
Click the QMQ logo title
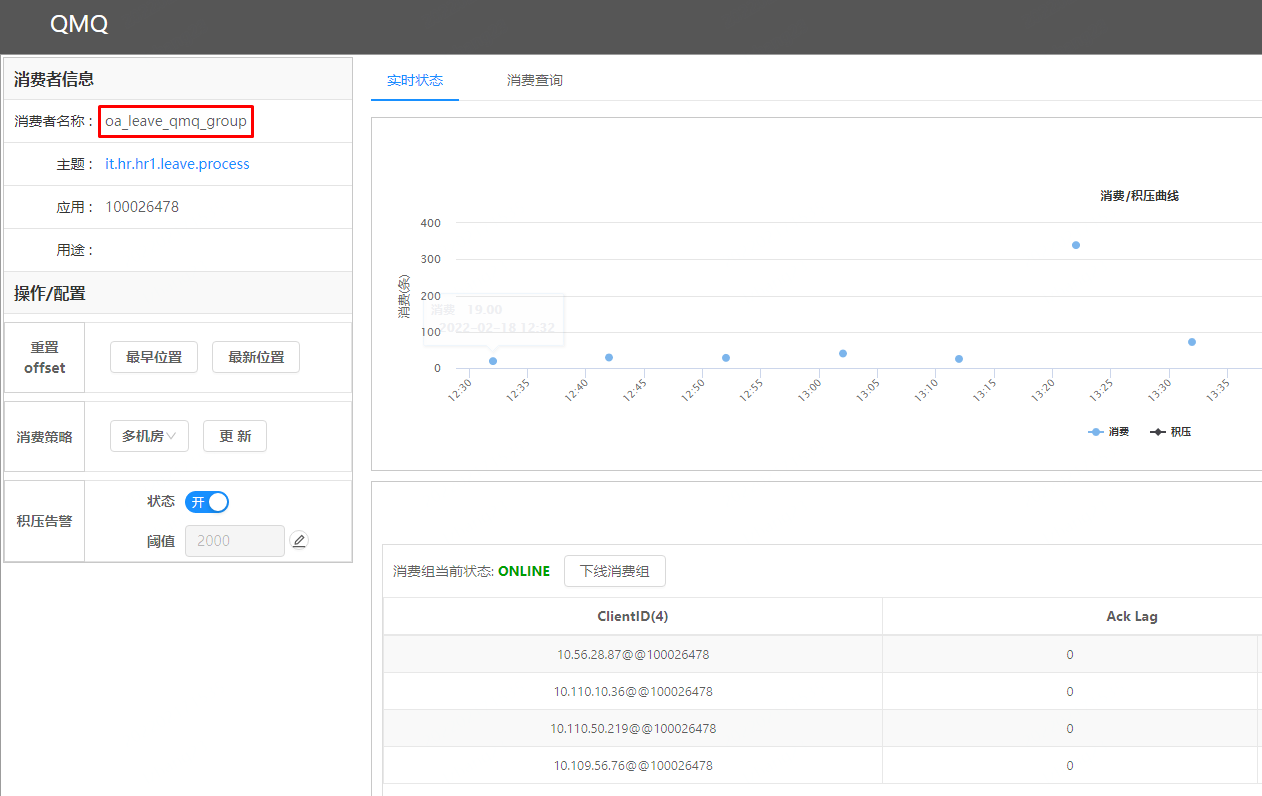pyautogui.click(x=79, y=25)
